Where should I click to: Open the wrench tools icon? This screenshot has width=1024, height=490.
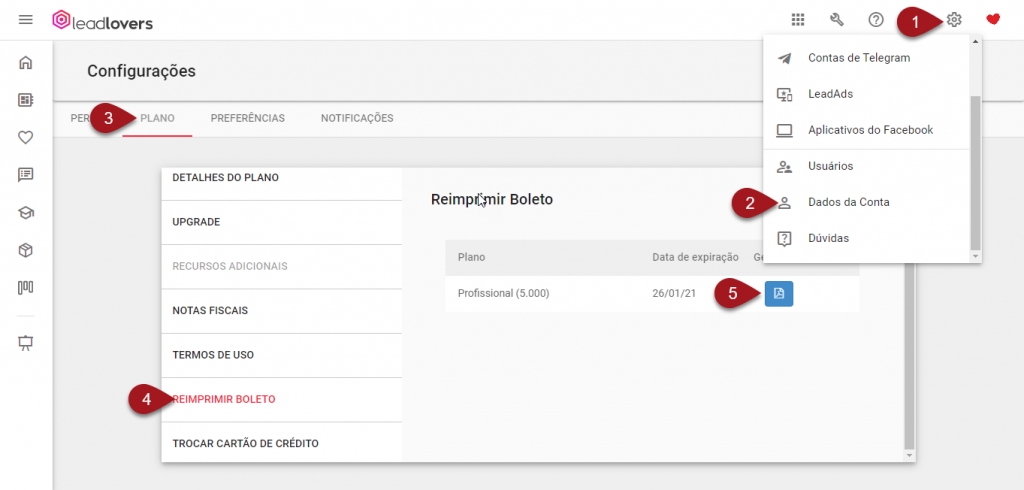click(x=837, y=20)
